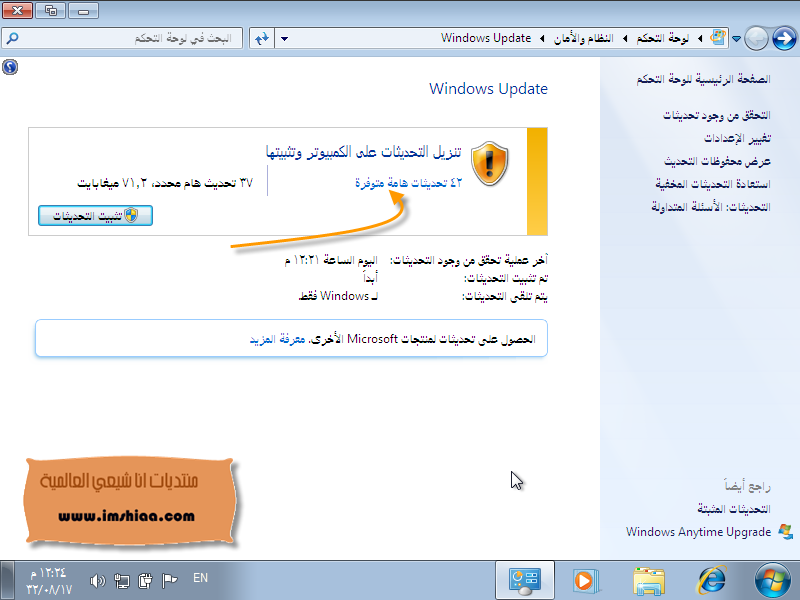Screen dimensions: 800x600
Task: Click the Windows Anytime Upgrade flag icon
Action: tap(786, 532)
